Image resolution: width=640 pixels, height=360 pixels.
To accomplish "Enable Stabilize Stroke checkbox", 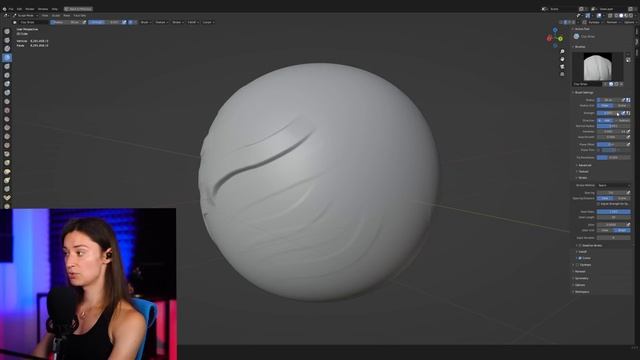I will (x=580, y=245).
